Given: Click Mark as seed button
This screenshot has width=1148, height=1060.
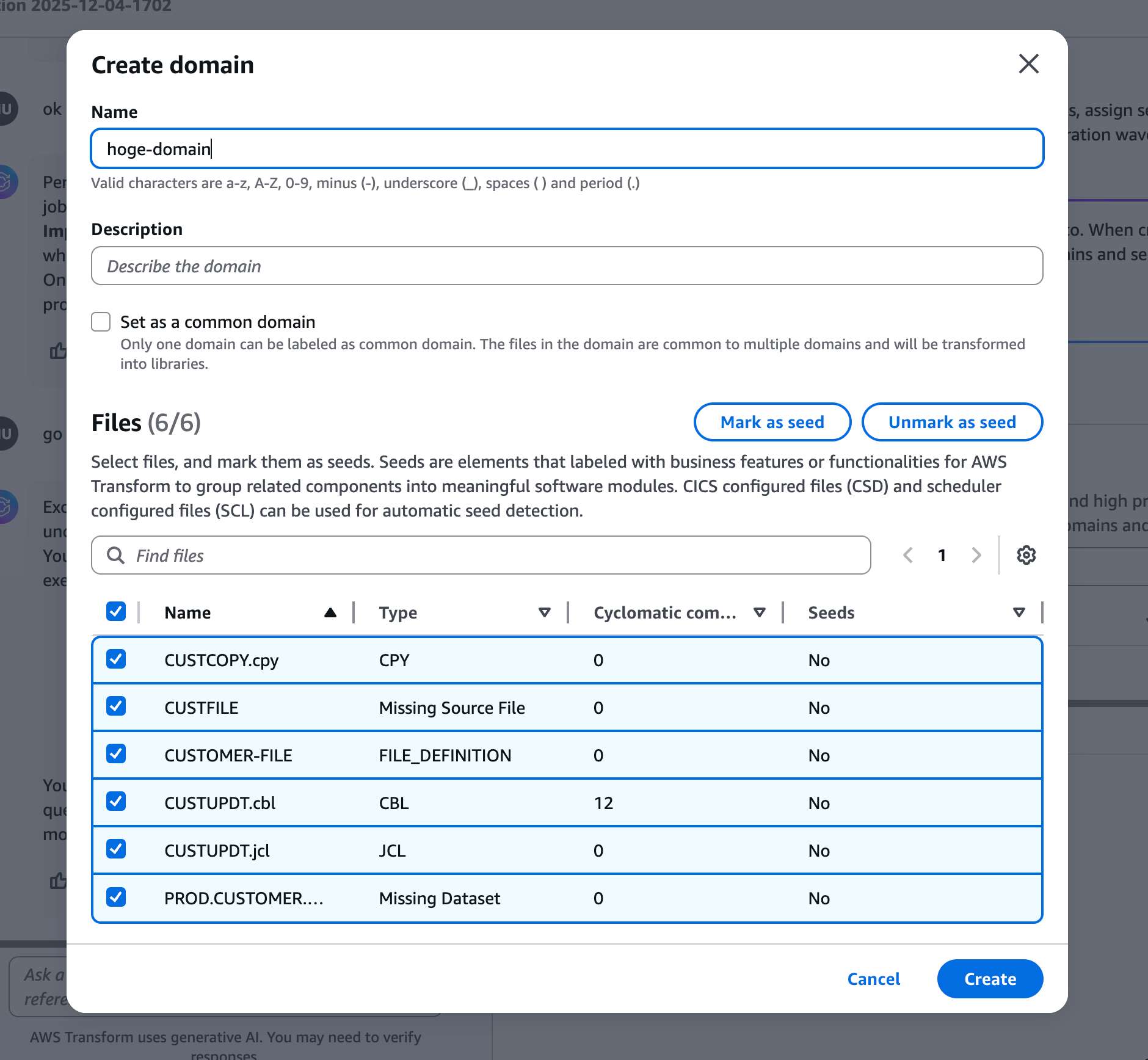Looking at the screenshot, I should coord(772,422).
